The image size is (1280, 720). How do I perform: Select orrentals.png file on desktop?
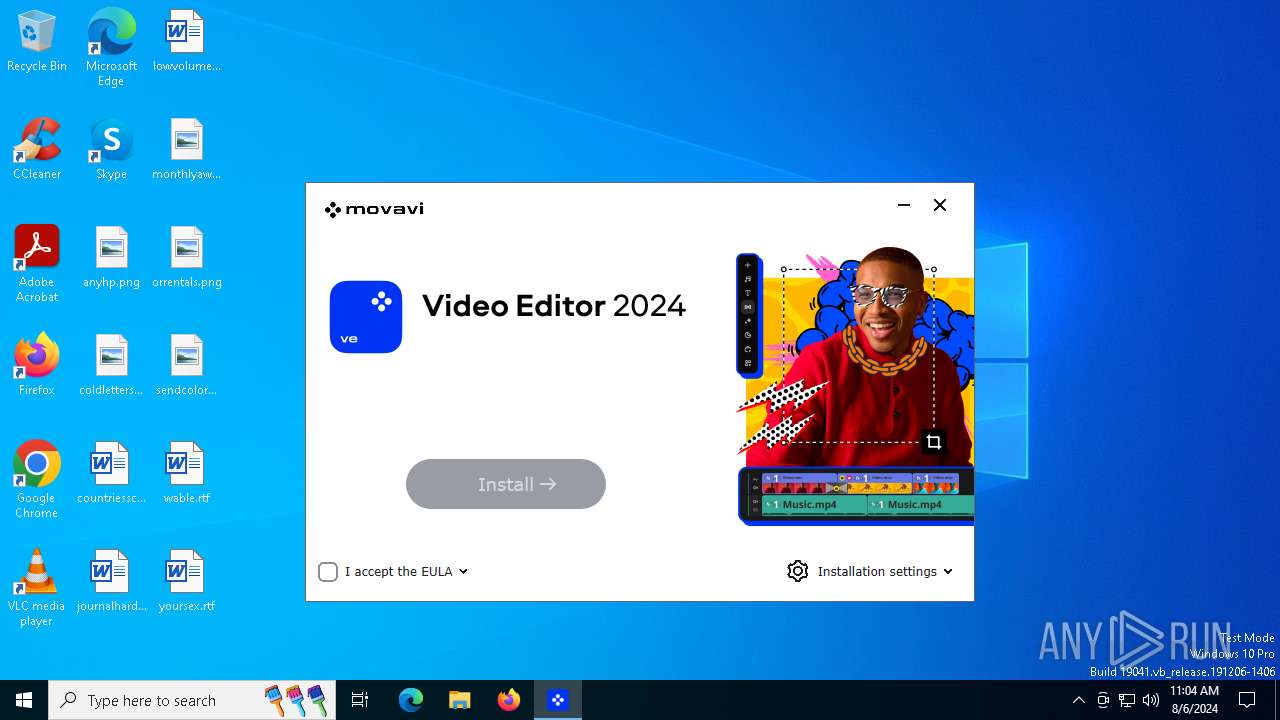[186, 258]
